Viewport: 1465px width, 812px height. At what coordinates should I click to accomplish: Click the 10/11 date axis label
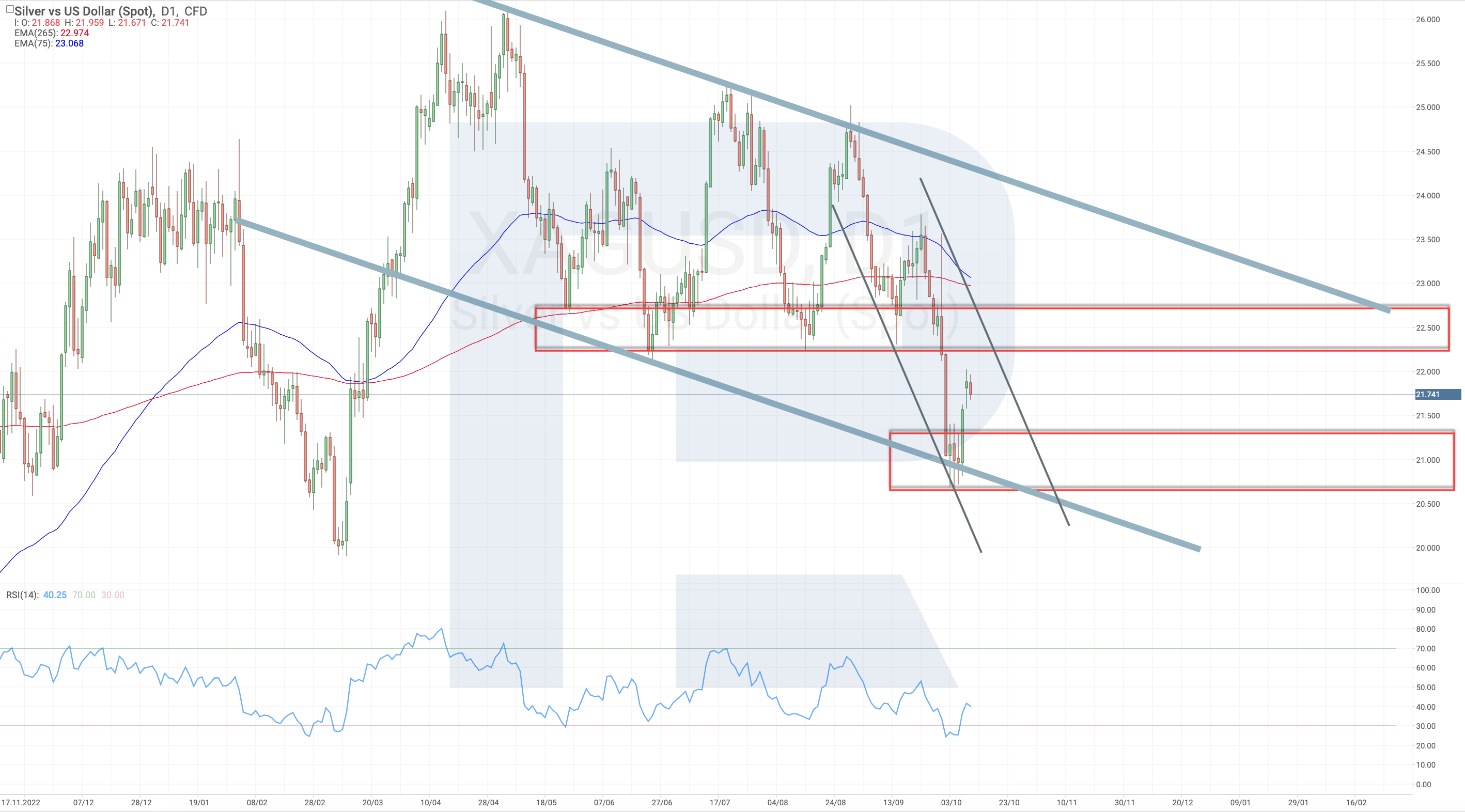[1067, 803]
